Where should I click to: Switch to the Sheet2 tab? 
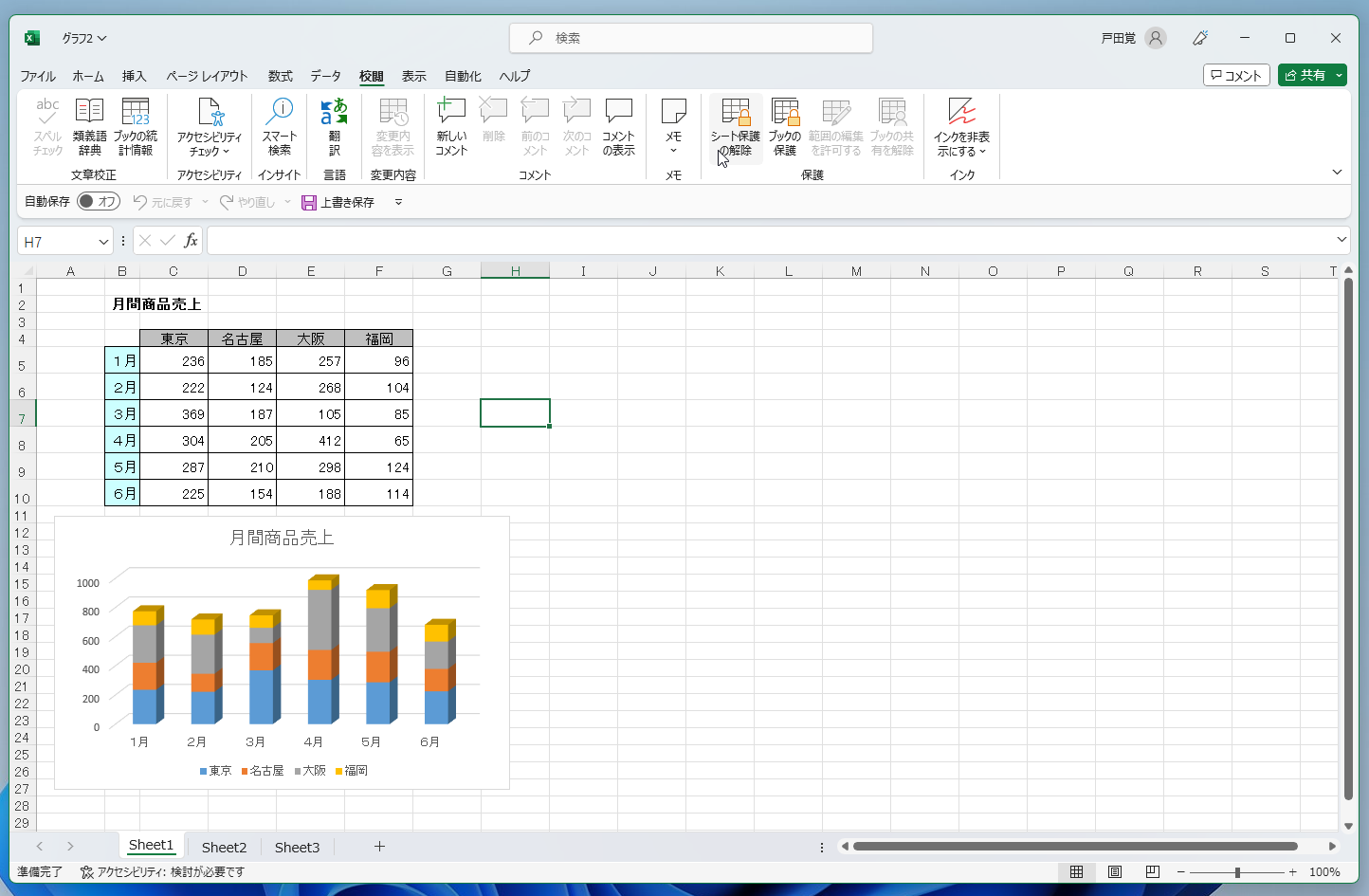point(224,847)
